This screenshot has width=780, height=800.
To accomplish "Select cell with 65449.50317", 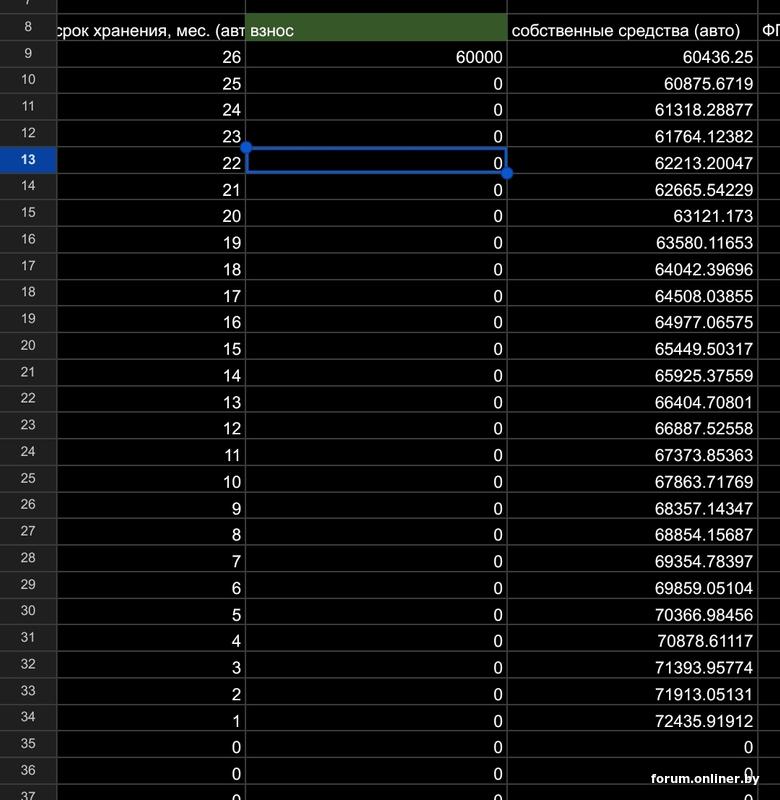I will 632,346.
